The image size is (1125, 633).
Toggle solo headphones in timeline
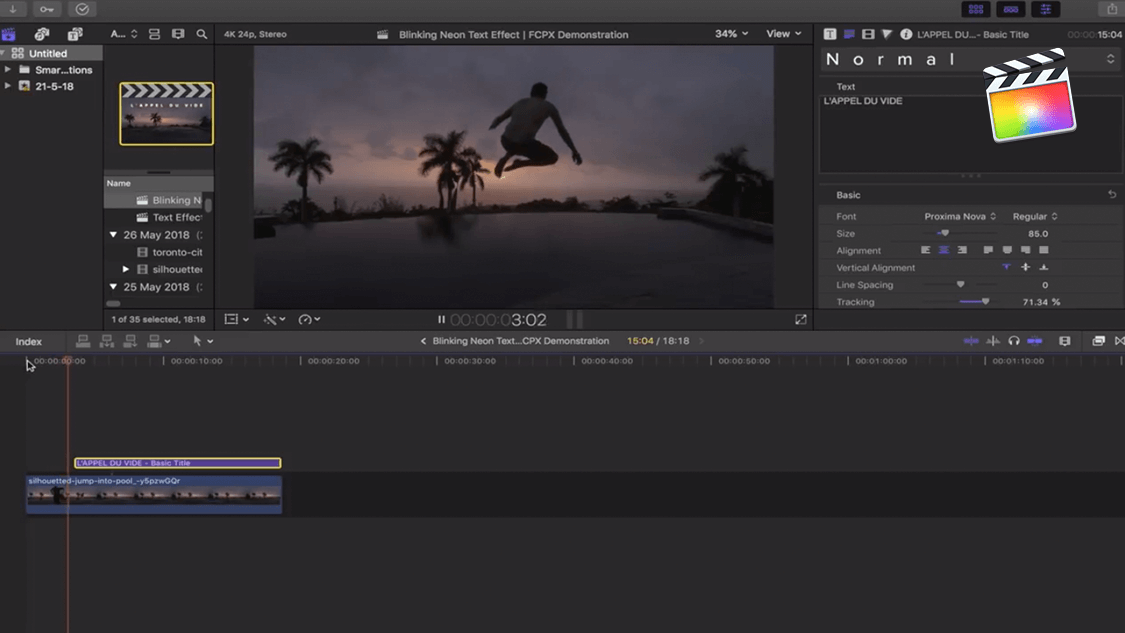(1014, 341)
